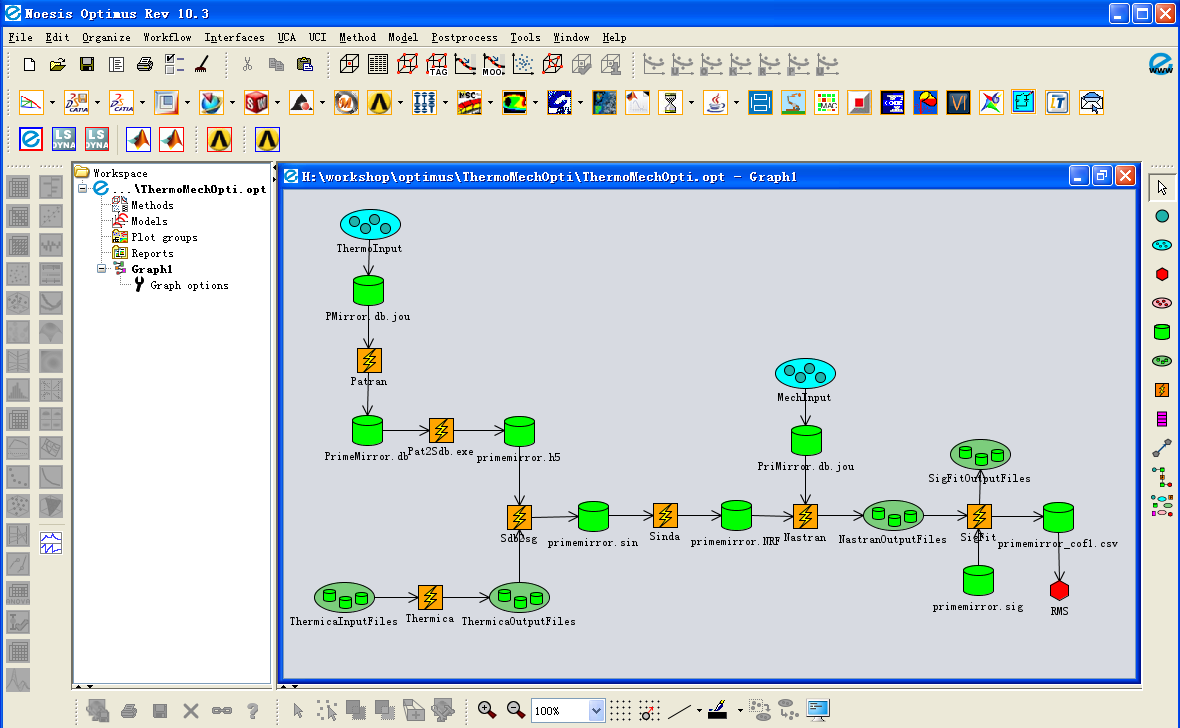The image size is (1180, 728).
Task: Select the orange action node tool
Action: pyautogui.click(x=1162, y=390)
